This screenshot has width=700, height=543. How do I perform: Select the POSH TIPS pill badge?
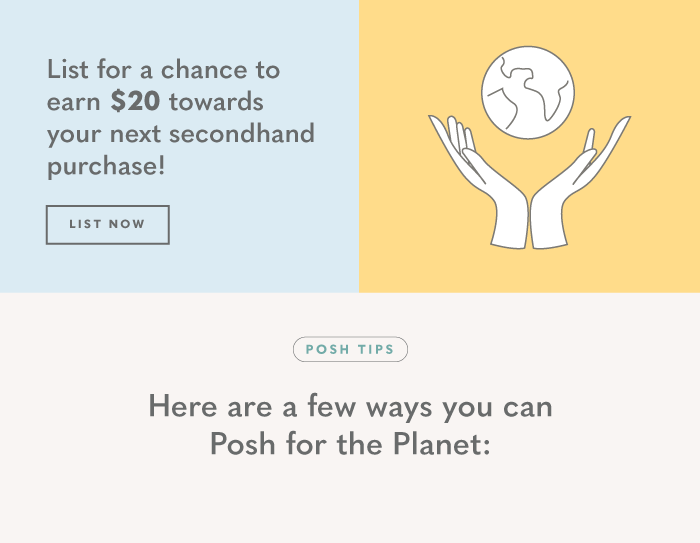350,349
